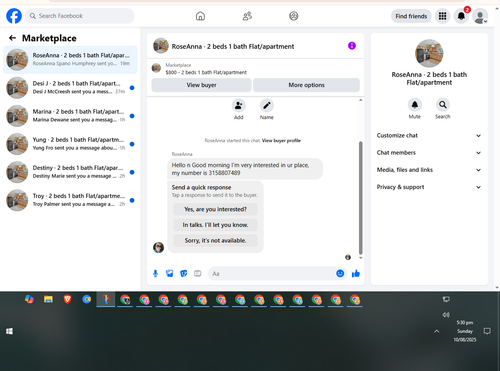Click RoseAnna's message bubble with phone number

pos(245,169)
